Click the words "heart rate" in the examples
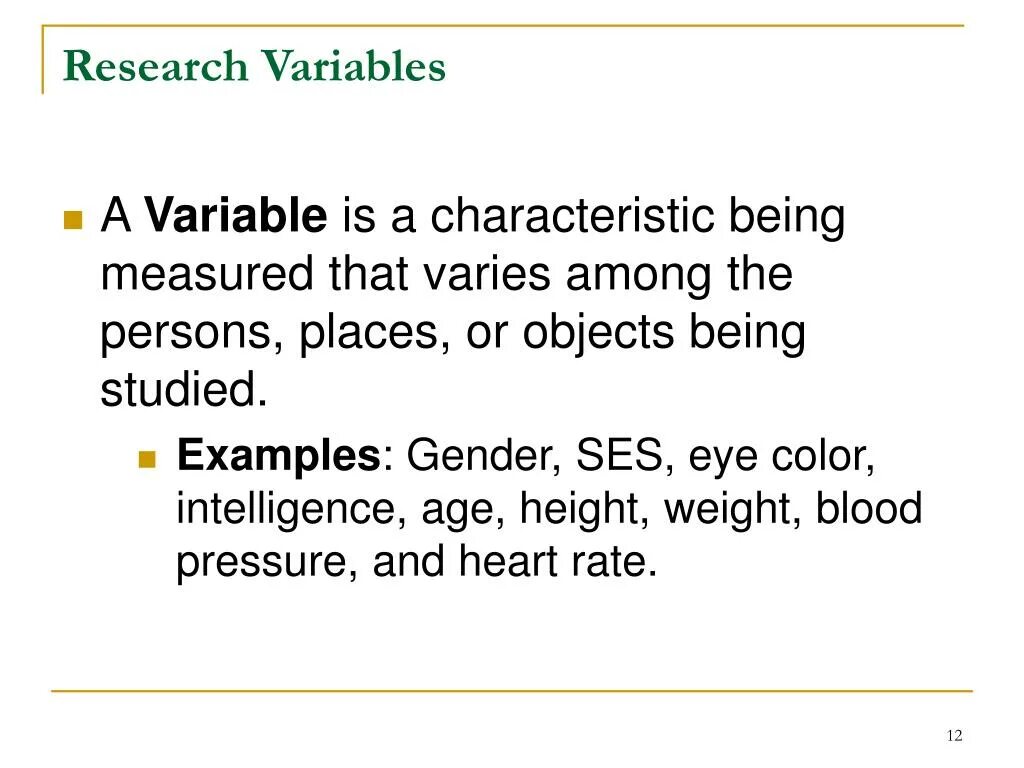The width and height of the screenshot is (1024, 768). point(556,562)
